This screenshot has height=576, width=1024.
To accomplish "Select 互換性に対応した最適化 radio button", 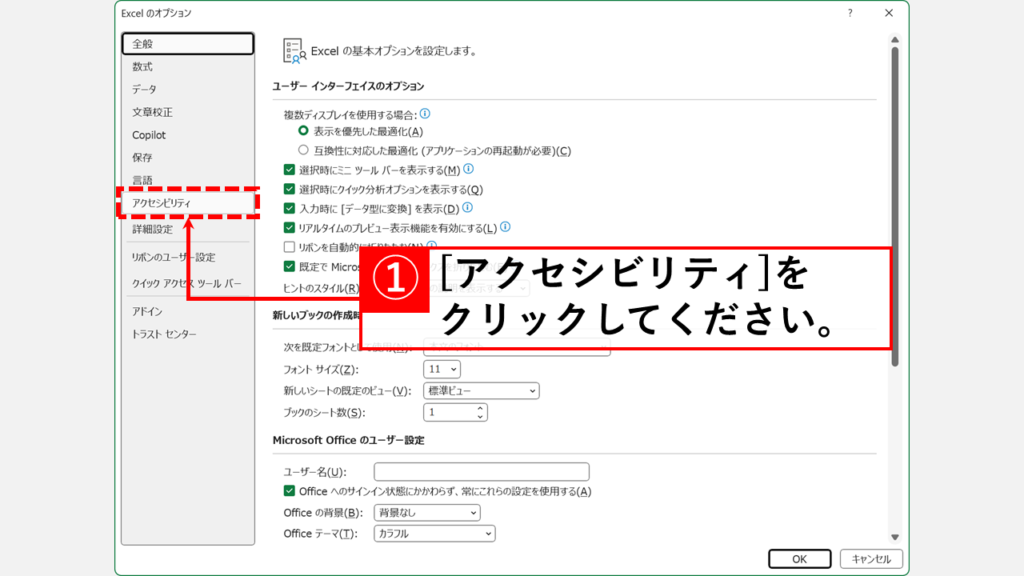I will 304,150.
